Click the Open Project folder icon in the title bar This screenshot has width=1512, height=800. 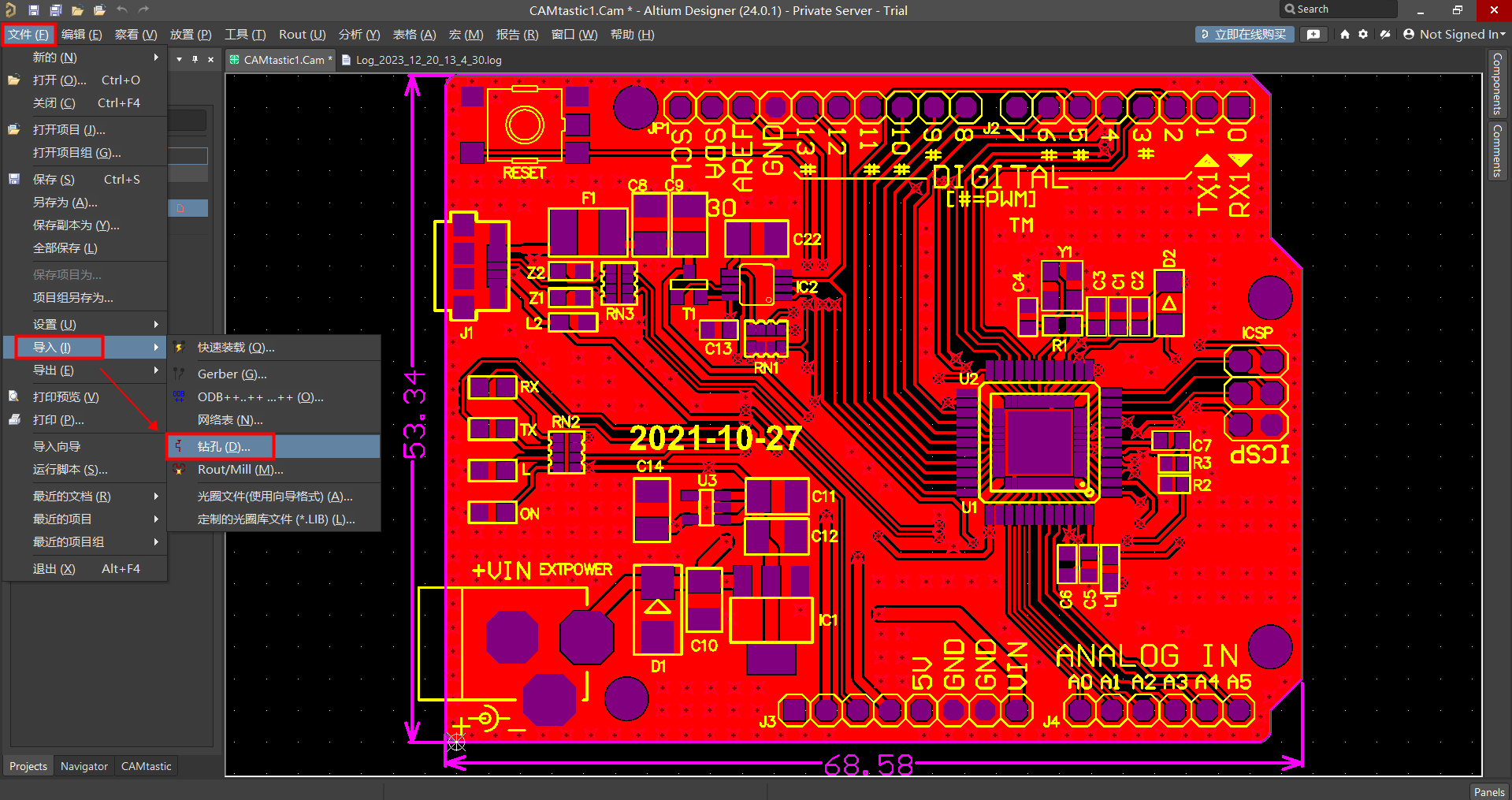pyautogui.click(x=99, y=10)
